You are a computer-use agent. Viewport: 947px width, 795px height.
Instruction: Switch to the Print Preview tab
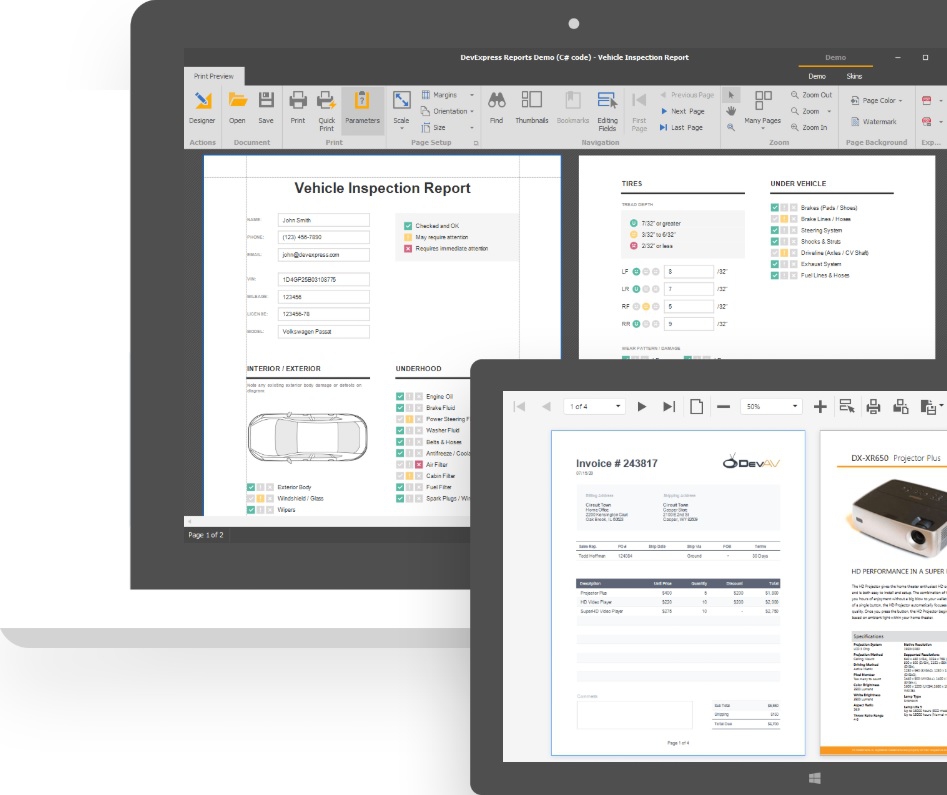214,76
